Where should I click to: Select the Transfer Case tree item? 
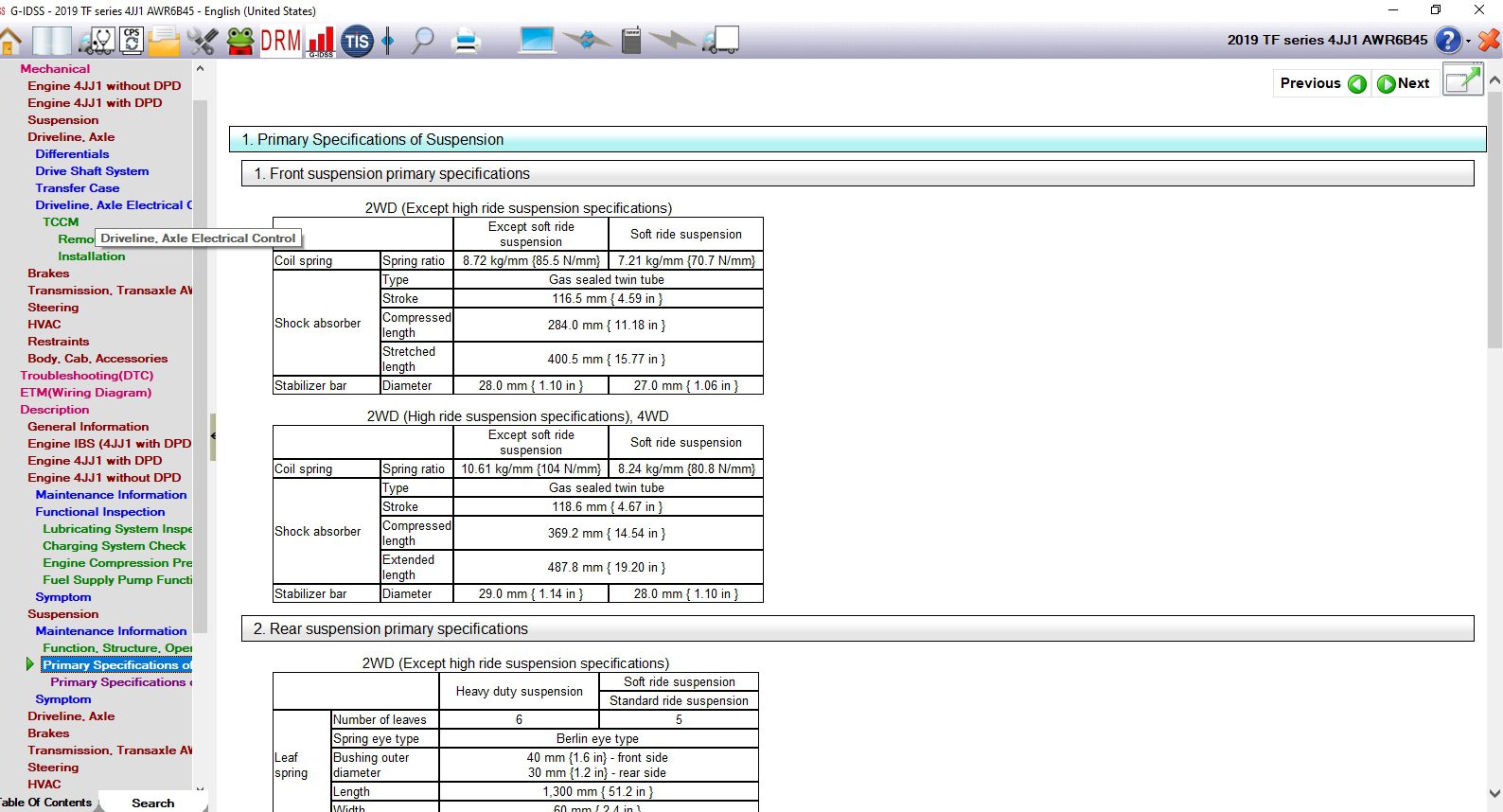(x=77, y=187)
